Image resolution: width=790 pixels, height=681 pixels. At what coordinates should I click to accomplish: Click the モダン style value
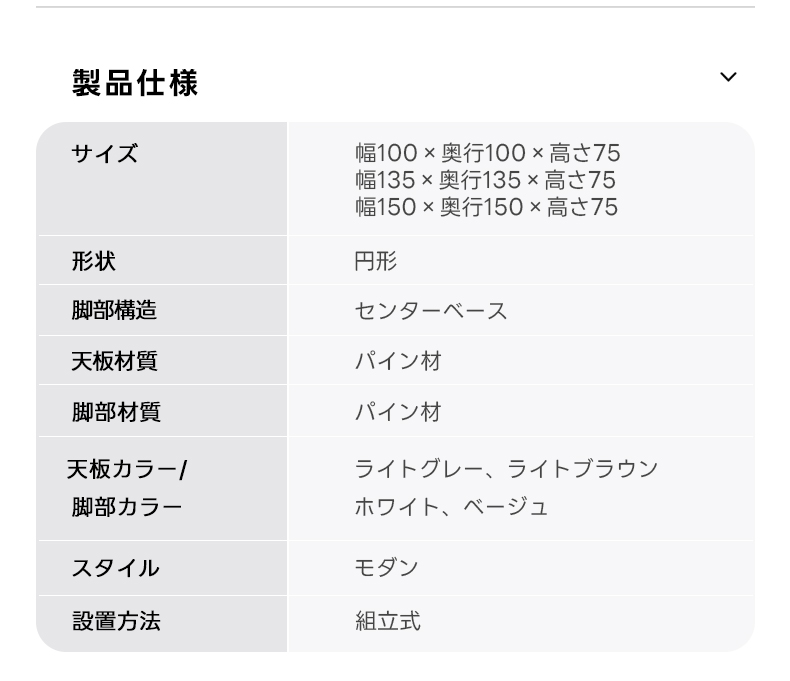pyautogui.click(x=386, y=568)
